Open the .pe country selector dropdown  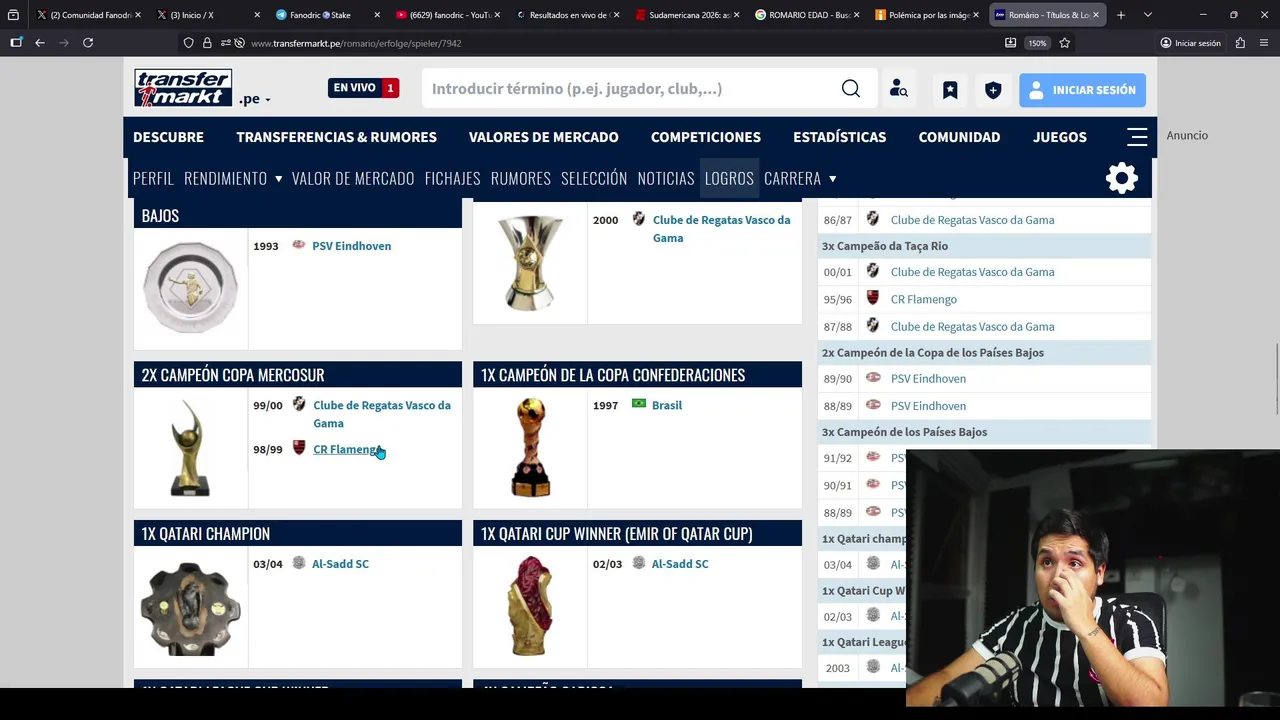(x=254, y=99)
